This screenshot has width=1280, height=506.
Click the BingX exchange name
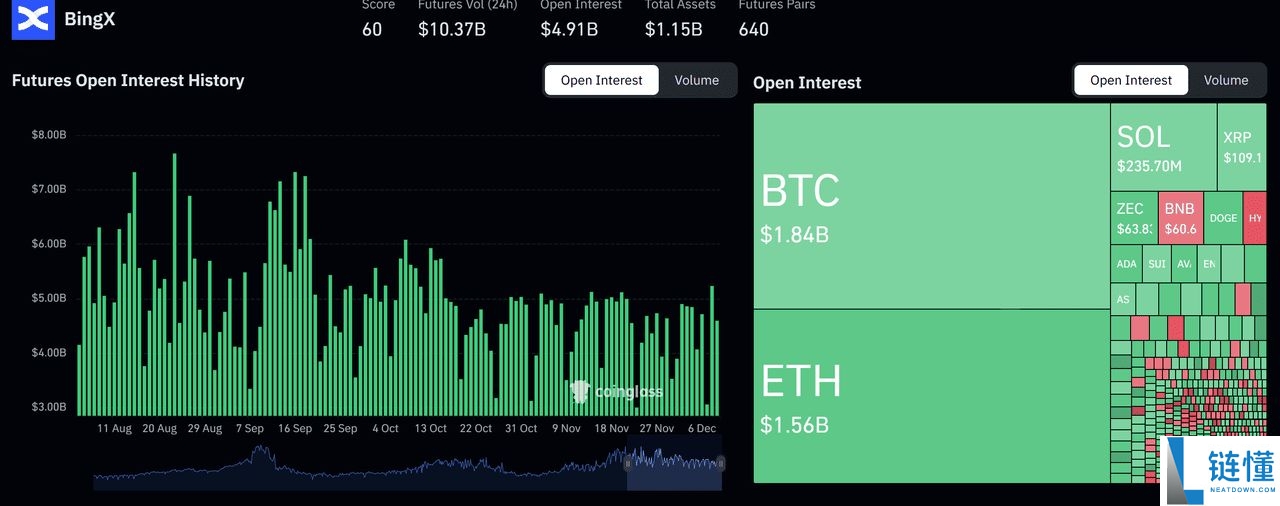(x=89, y=18)
